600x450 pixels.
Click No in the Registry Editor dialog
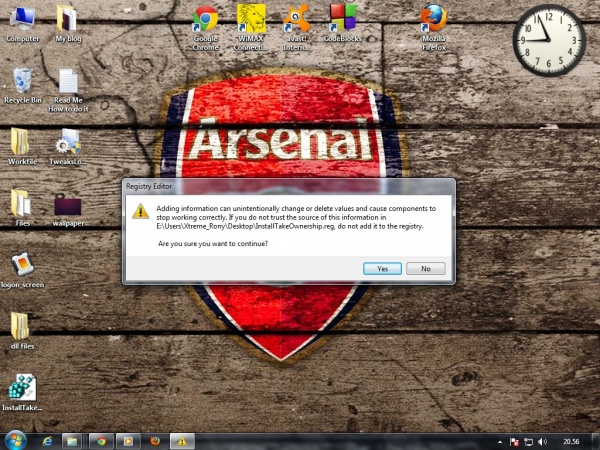[426, 269]
